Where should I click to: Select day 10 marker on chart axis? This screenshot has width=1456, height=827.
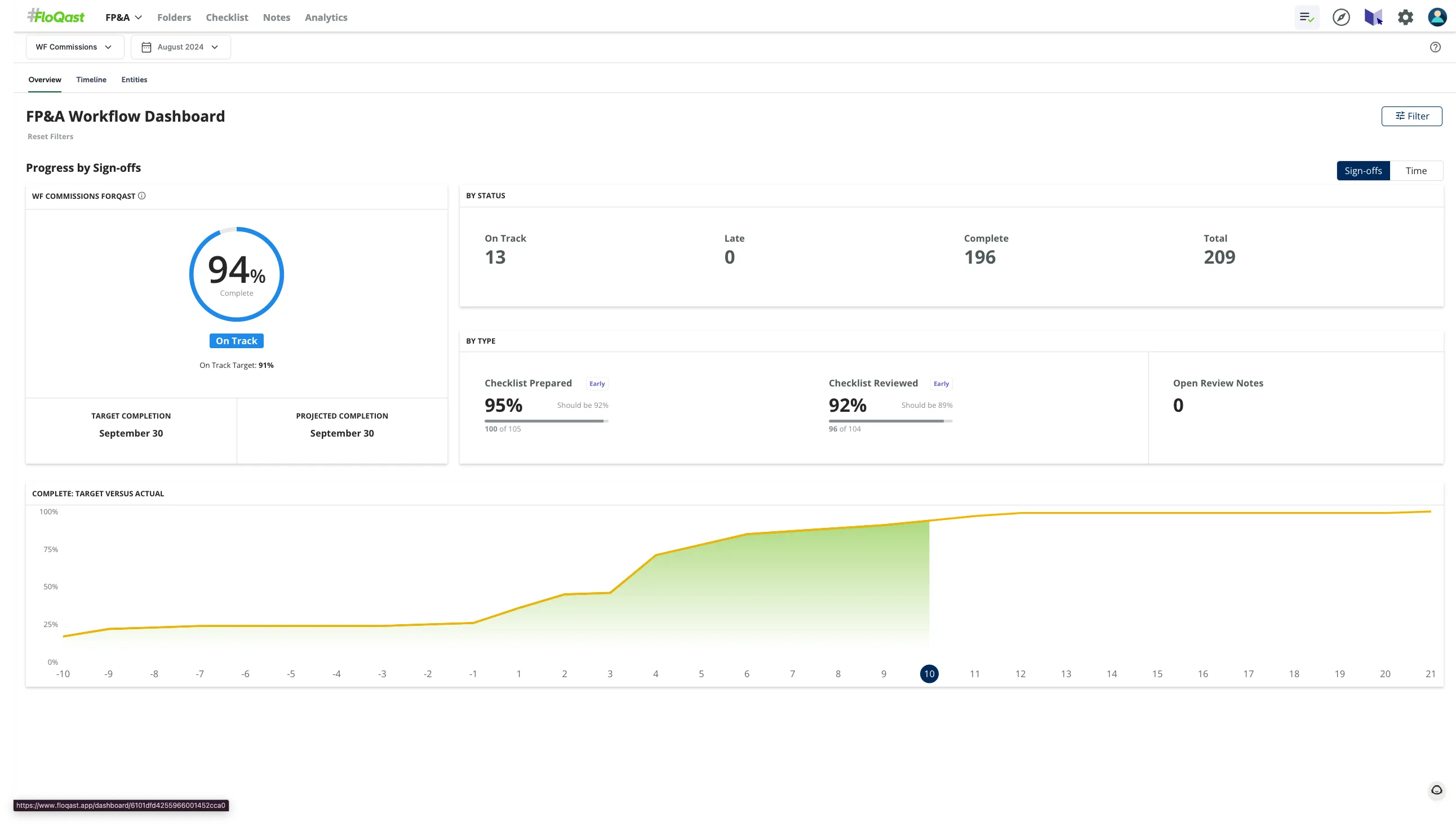point(929,674)
